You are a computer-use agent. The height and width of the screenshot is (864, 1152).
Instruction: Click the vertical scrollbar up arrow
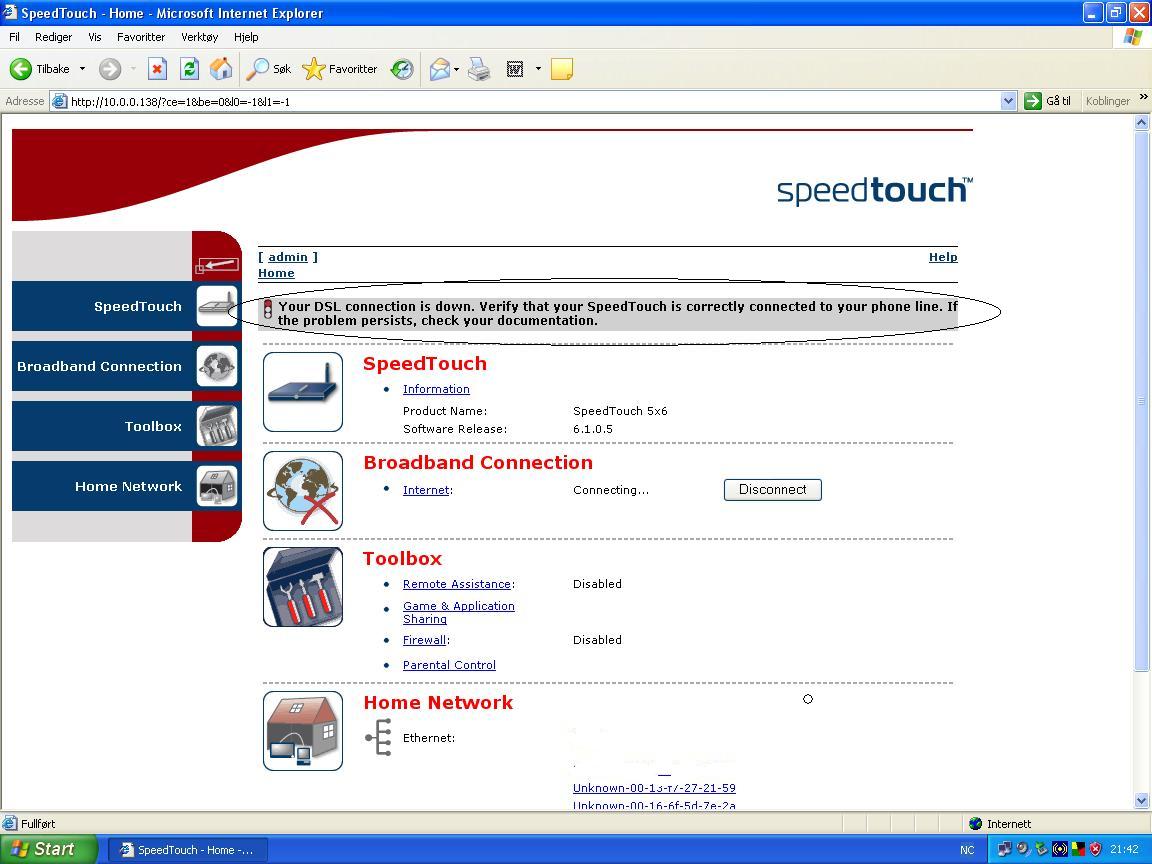[x=1142, y=123]
